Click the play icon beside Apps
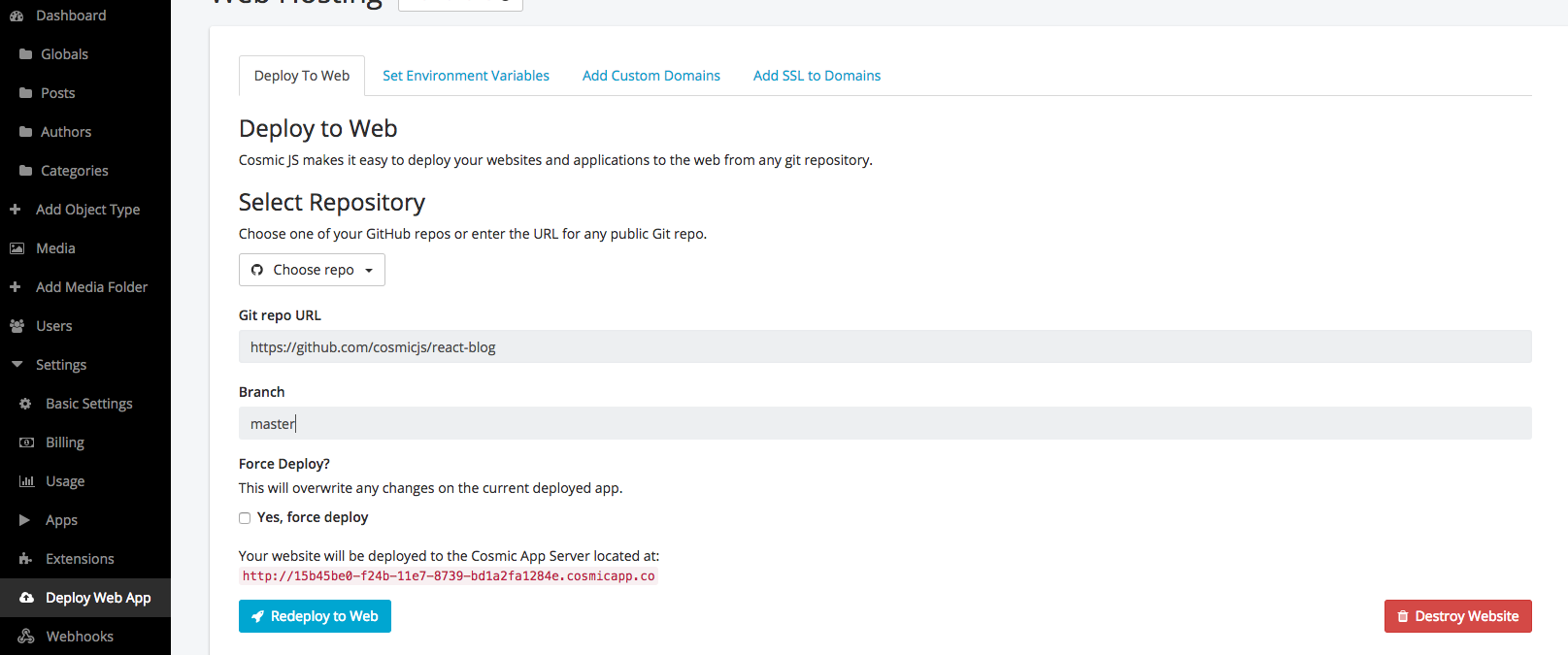 click(x=25, y=520)
